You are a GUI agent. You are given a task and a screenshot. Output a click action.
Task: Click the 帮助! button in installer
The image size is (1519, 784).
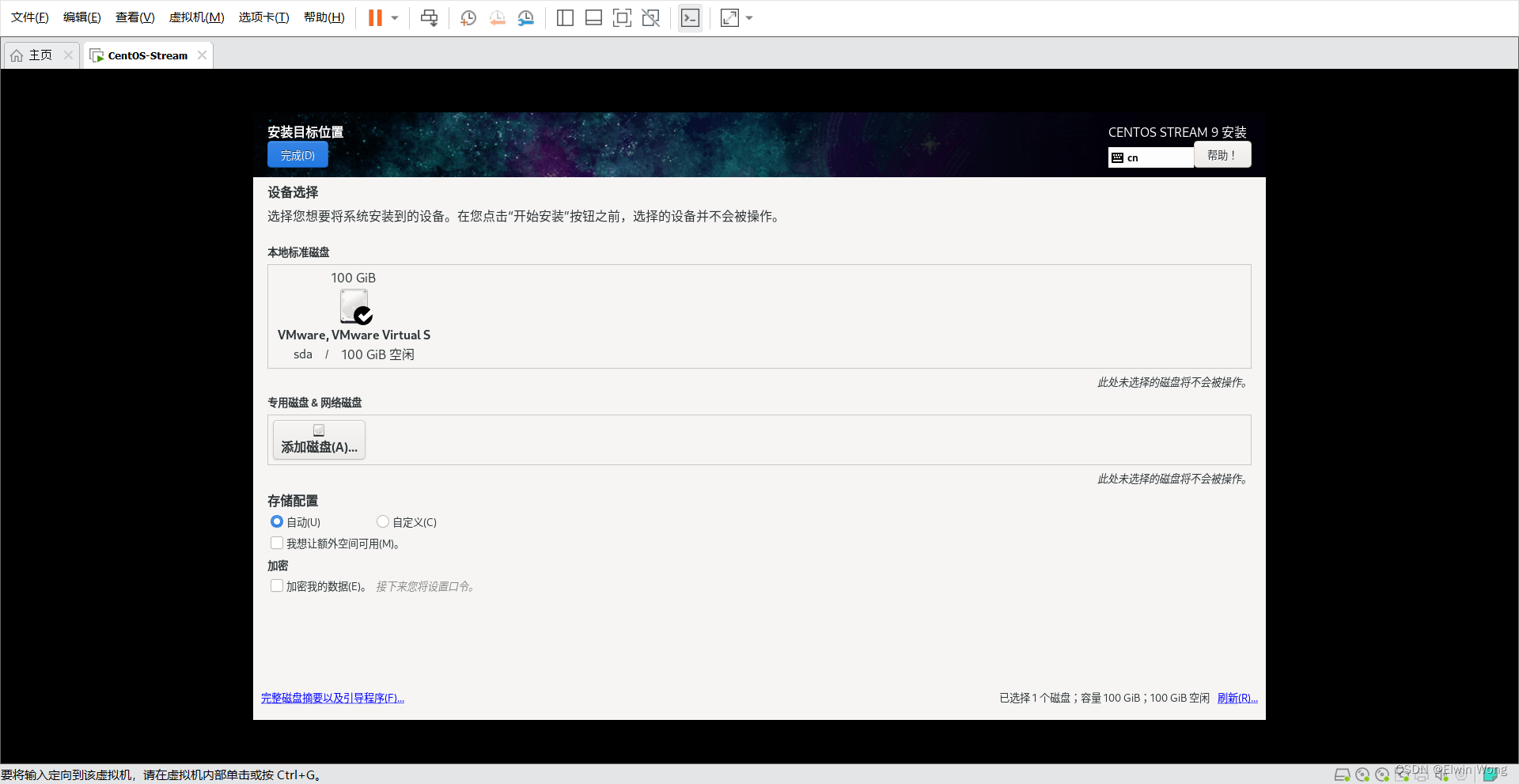click(1222, 155)
